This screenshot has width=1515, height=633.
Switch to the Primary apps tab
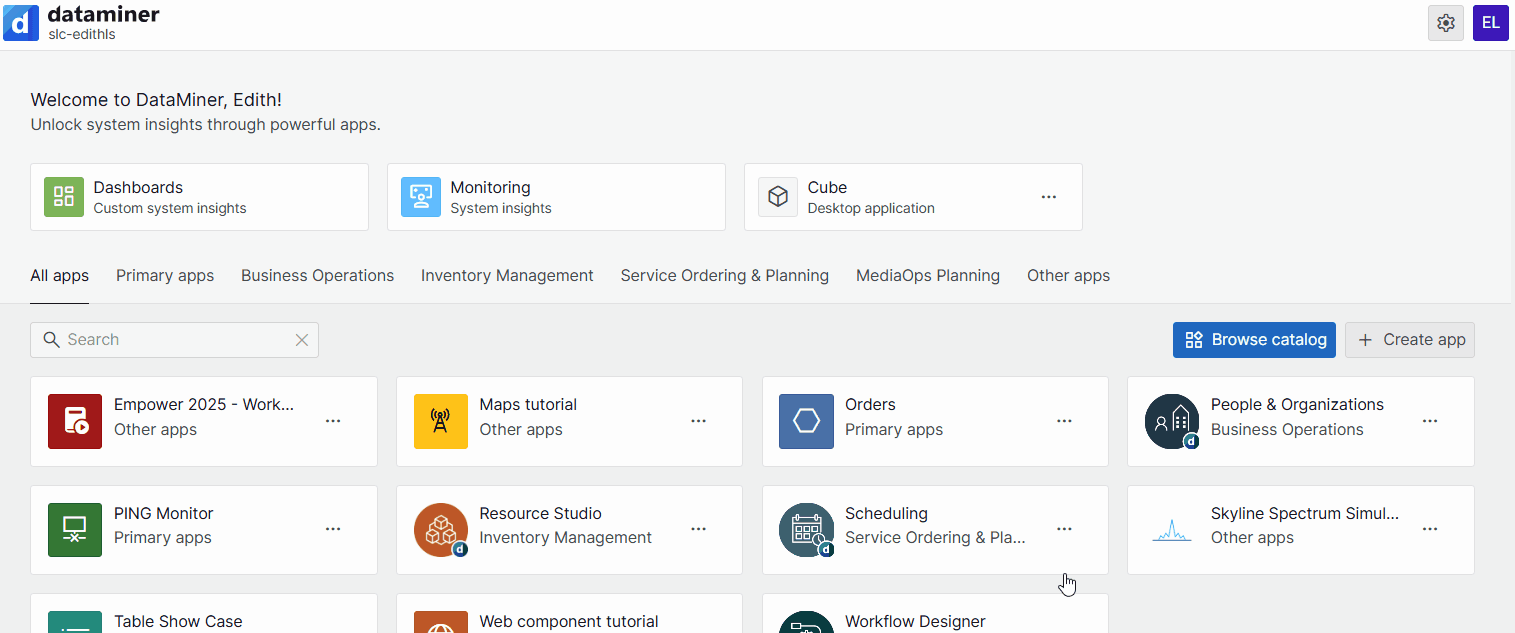tap(165, 275)
